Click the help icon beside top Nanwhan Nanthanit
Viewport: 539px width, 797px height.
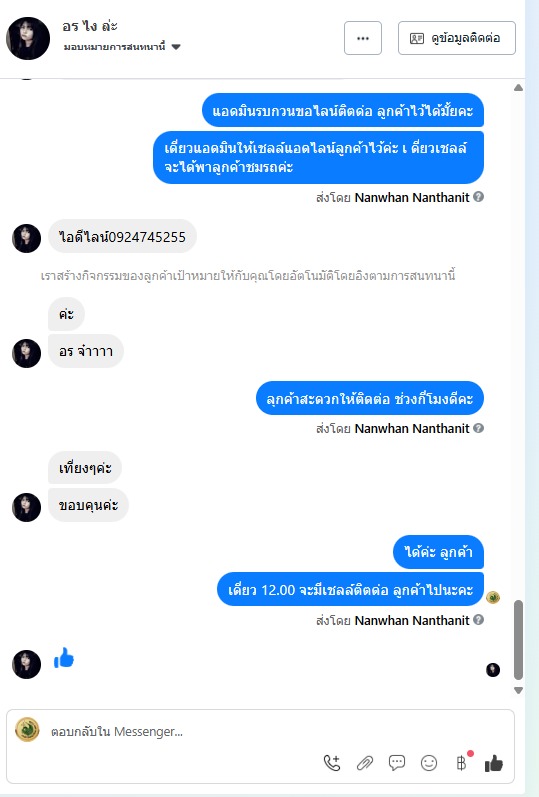coord(478,197)
